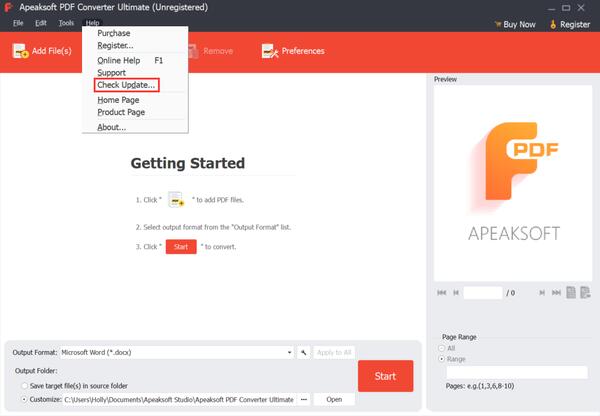Open the Edit menu
Viewport: 600px width, 416px height.
41,23
